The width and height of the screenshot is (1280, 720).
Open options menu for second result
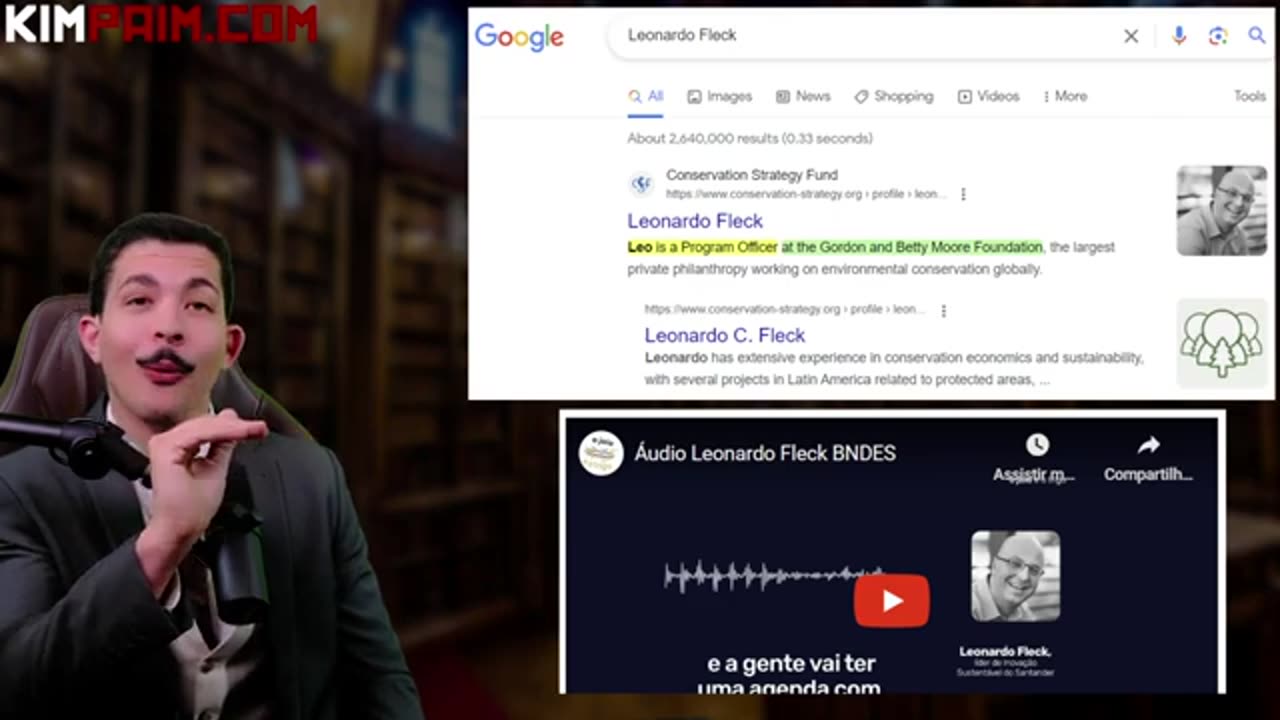(943, 310)
